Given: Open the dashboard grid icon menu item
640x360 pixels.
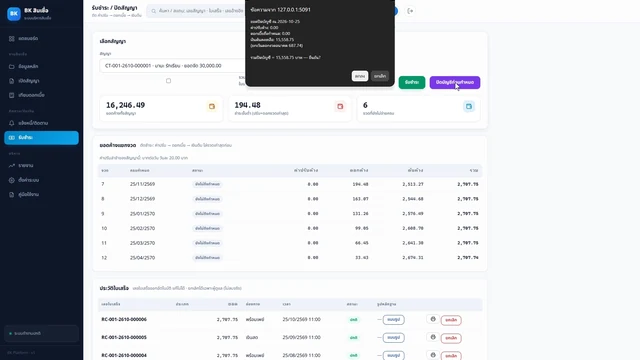Looking at the screenshot, I should pos(41,38).
